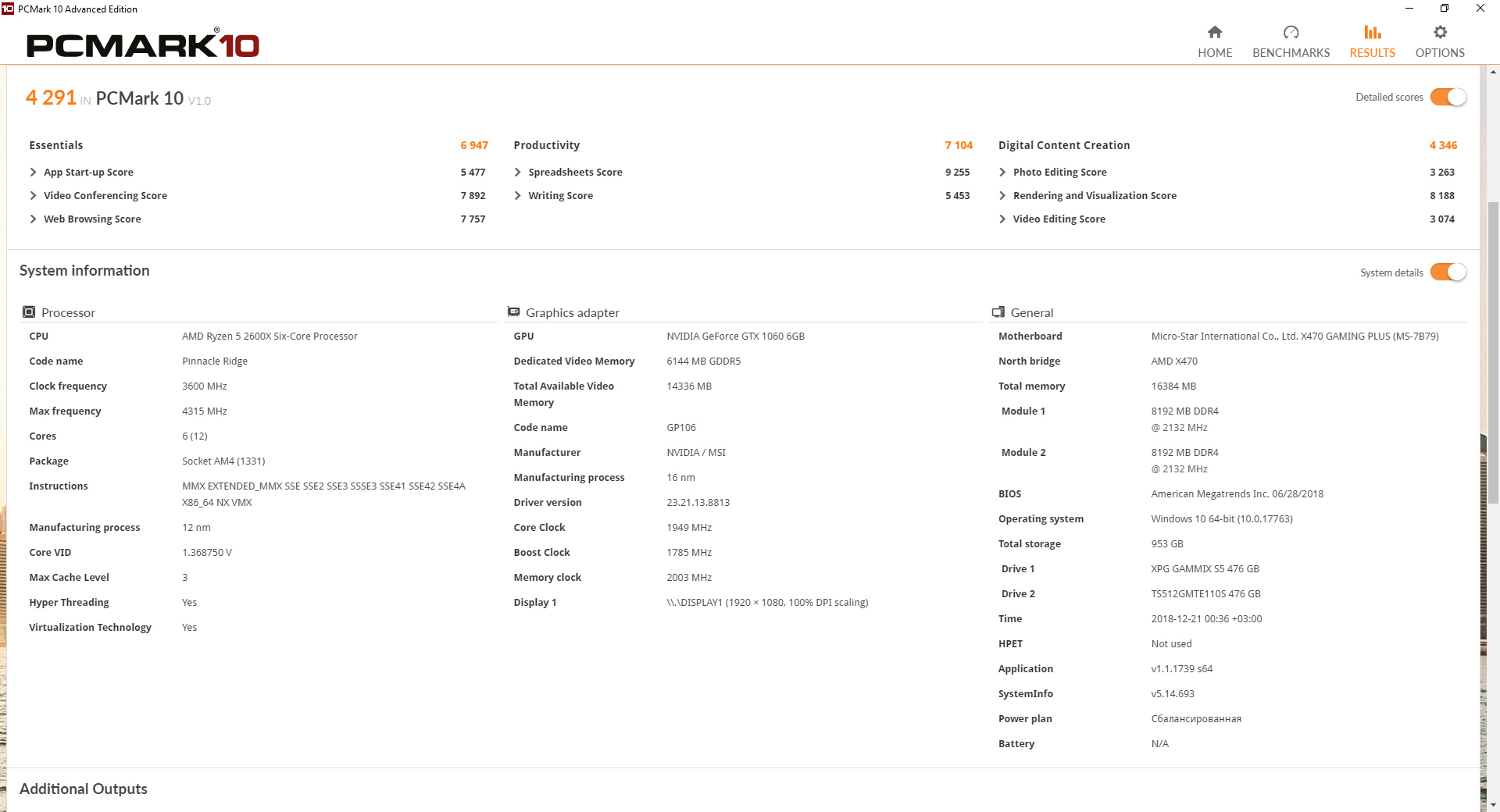1500x812 pixels.
Task: Click the GP106 code name value
Action: [681, 428]
